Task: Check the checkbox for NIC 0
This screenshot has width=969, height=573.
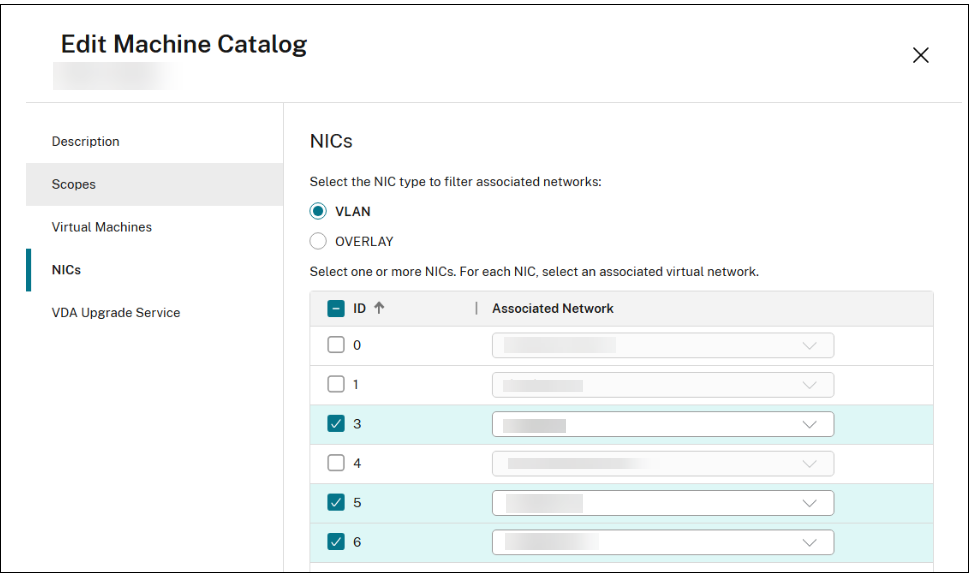Action: coord(336,345)
